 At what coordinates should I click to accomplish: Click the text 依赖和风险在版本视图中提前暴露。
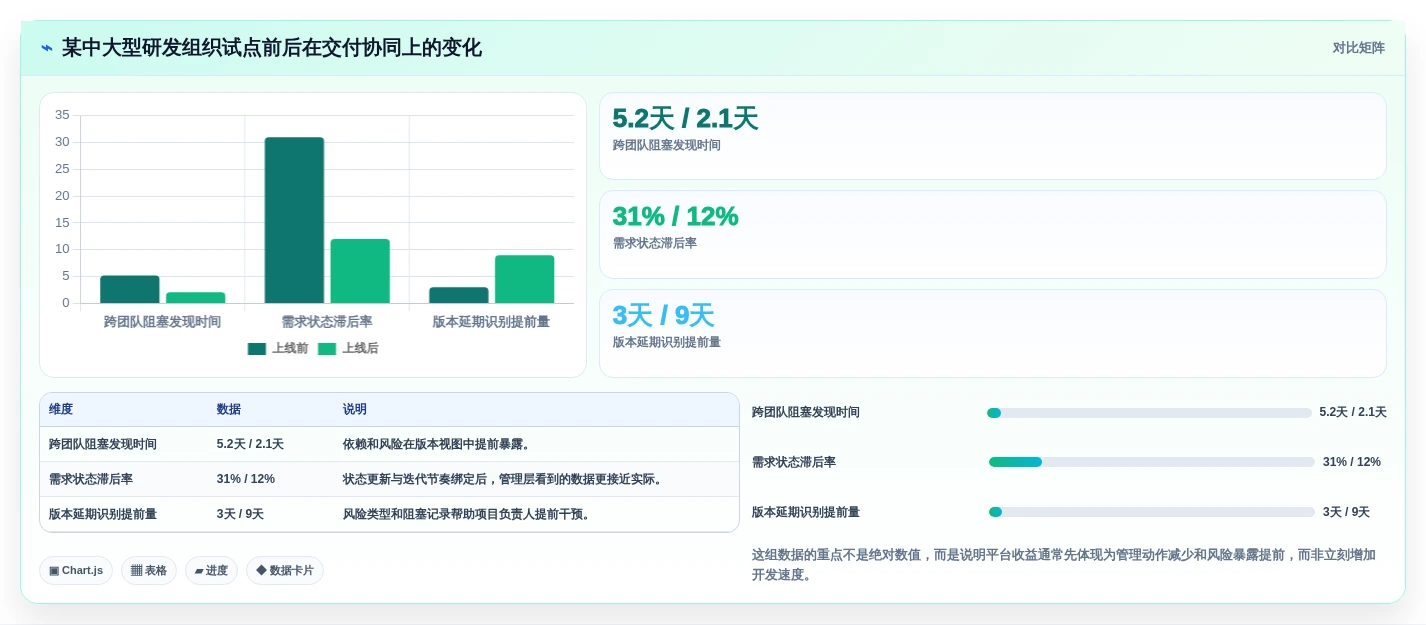click(x=439, y=444)
